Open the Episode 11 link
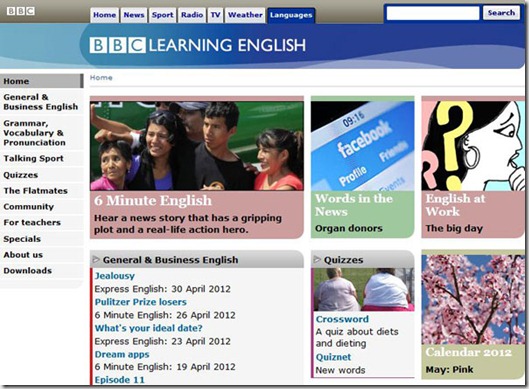529x389 pixels. (119, 380)
